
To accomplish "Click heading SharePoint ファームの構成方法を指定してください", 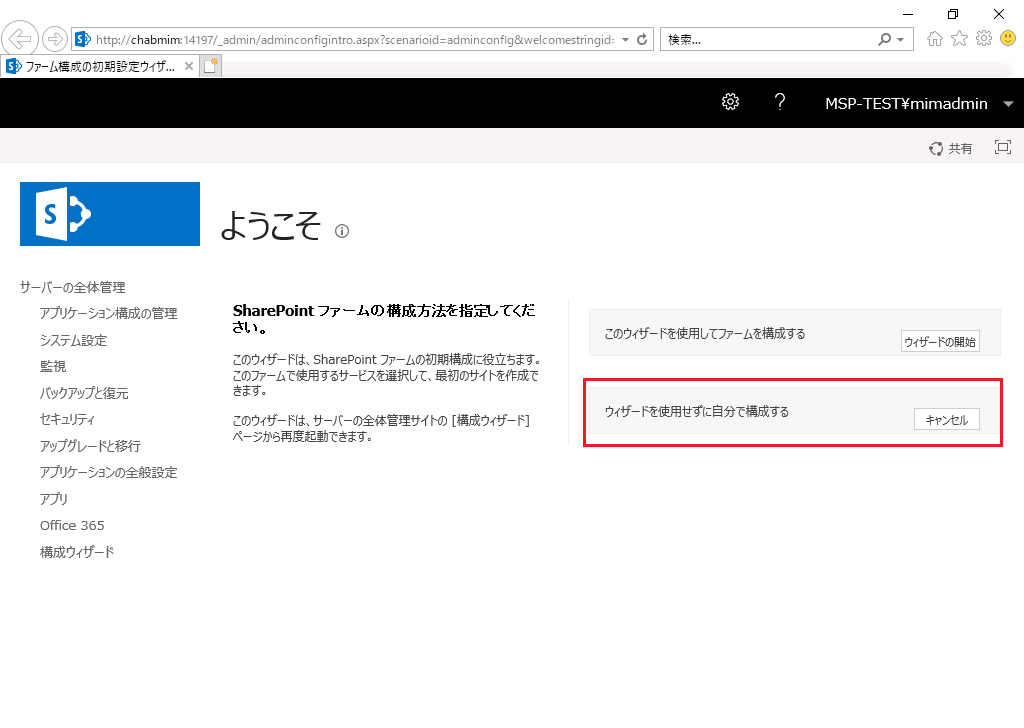I will tap(384, 319).
